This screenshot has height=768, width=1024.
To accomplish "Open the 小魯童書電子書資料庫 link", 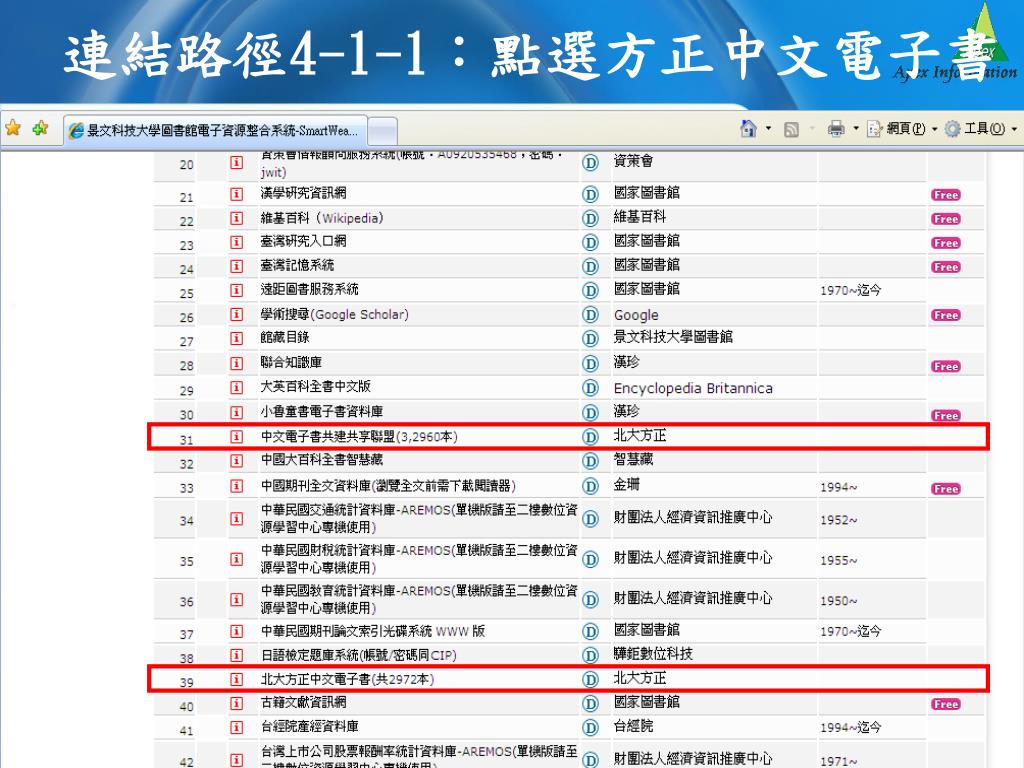I will click(x=322, y=411).
